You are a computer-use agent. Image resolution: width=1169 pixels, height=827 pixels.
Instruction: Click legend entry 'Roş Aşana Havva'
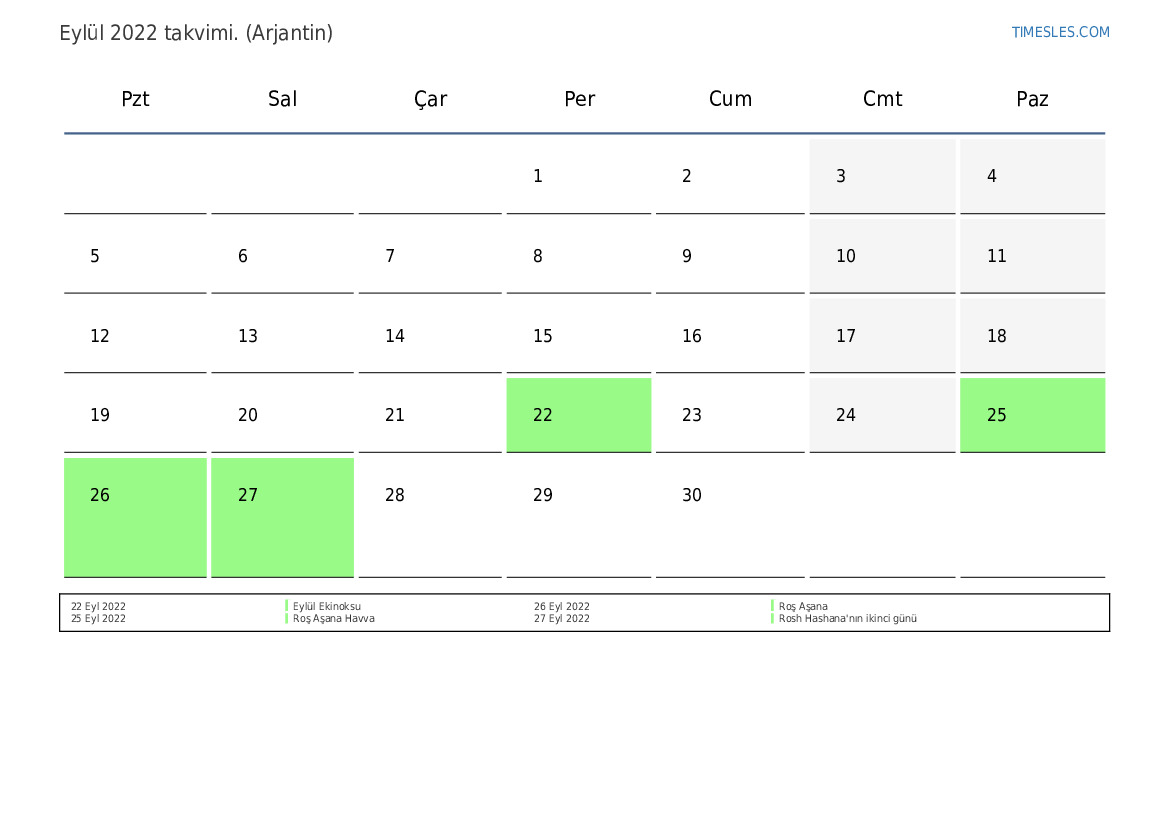(333, 618)
